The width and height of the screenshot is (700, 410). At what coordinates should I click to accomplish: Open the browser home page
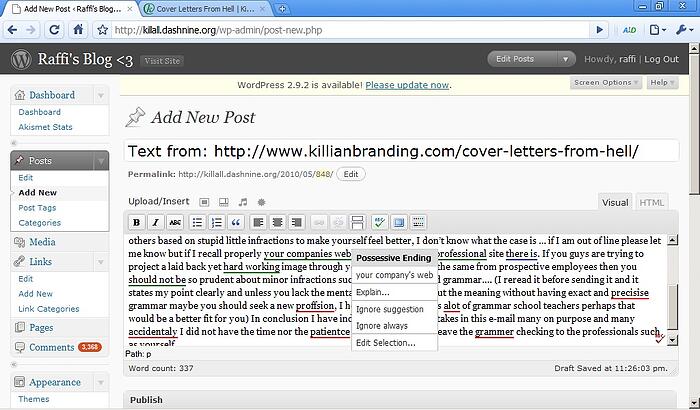pos(78,30)
